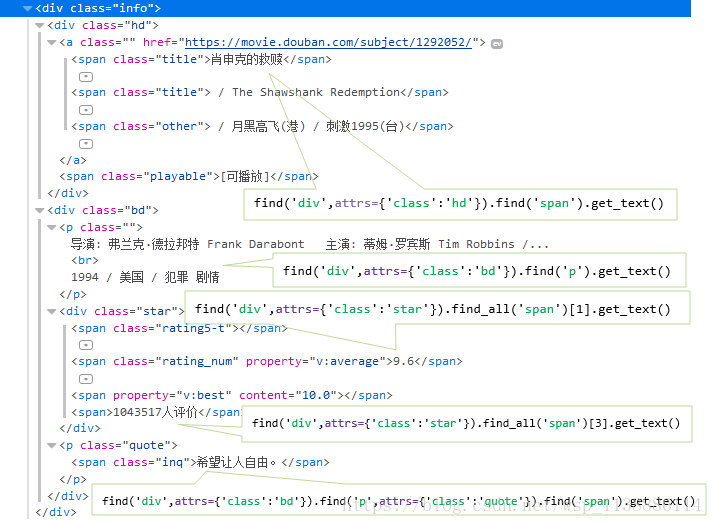Collapse the div class="bd" node
Viewport: 713px width, 525px height.
40,210
